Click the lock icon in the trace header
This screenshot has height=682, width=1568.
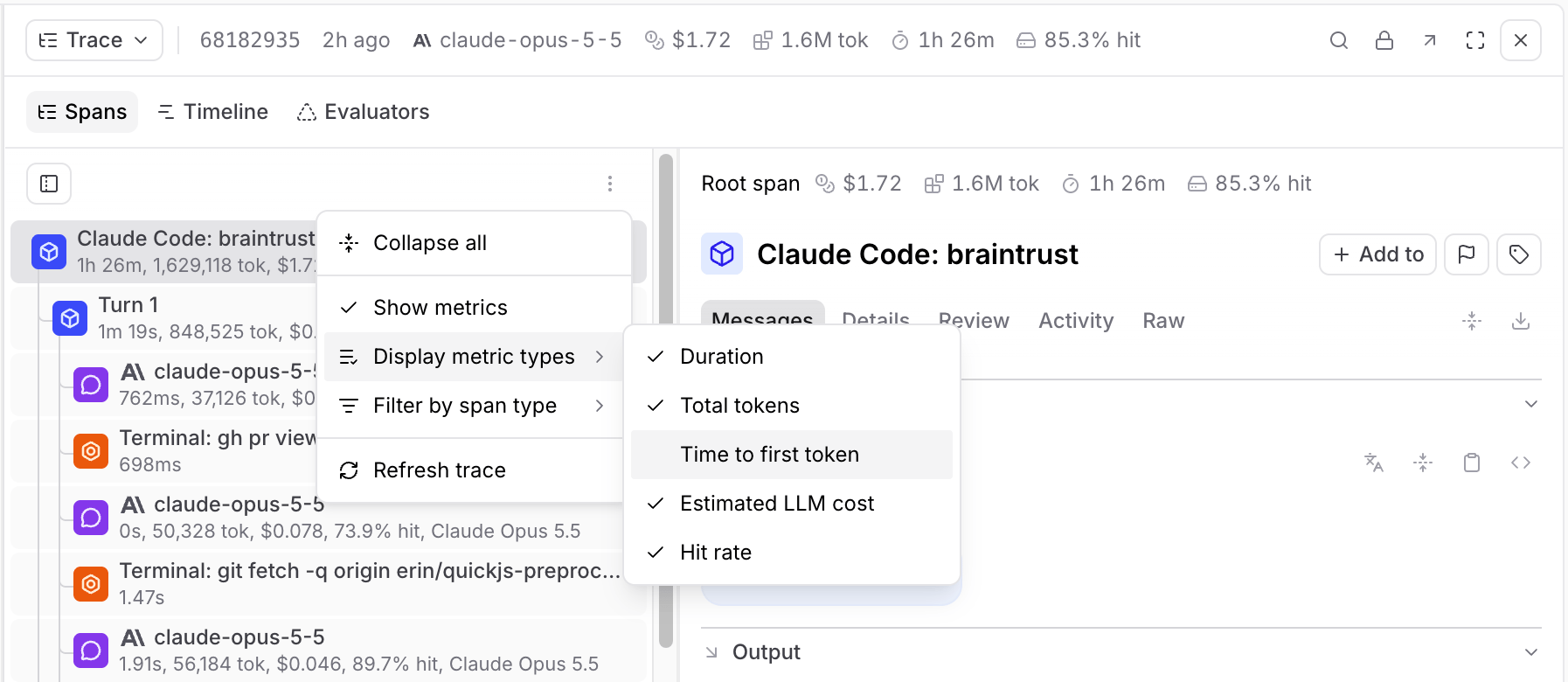[1384, 40]
